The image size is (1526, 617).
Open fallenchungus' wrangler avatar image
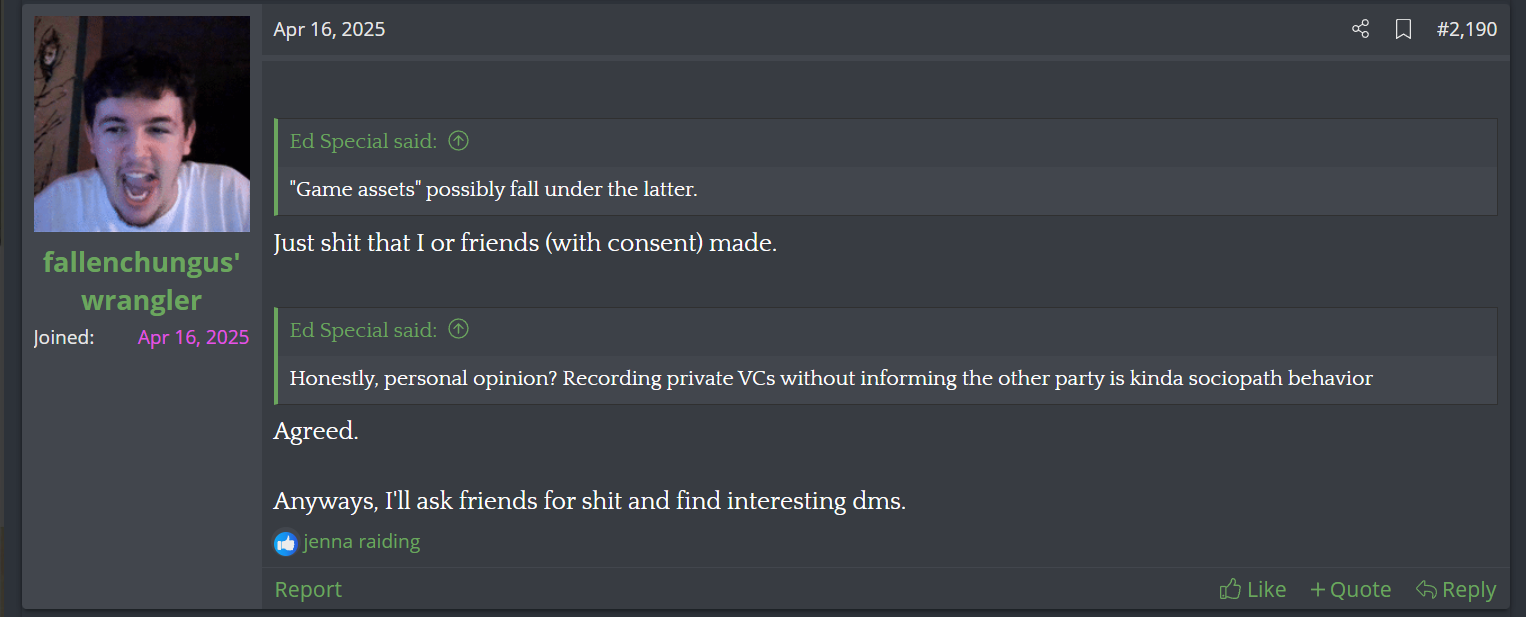(142, 124)
